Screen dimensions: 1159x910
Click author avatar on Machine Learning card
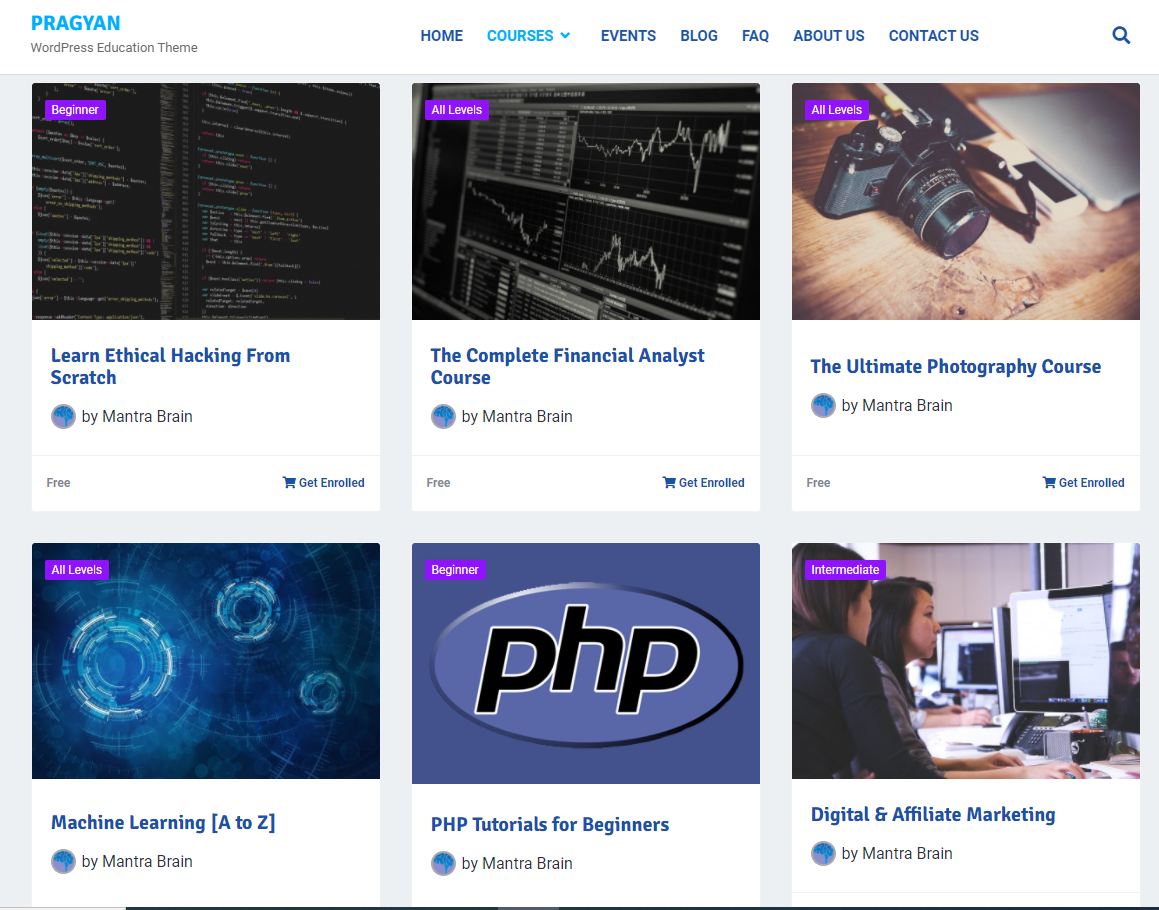pyautogui.click(x=63, y=861)
